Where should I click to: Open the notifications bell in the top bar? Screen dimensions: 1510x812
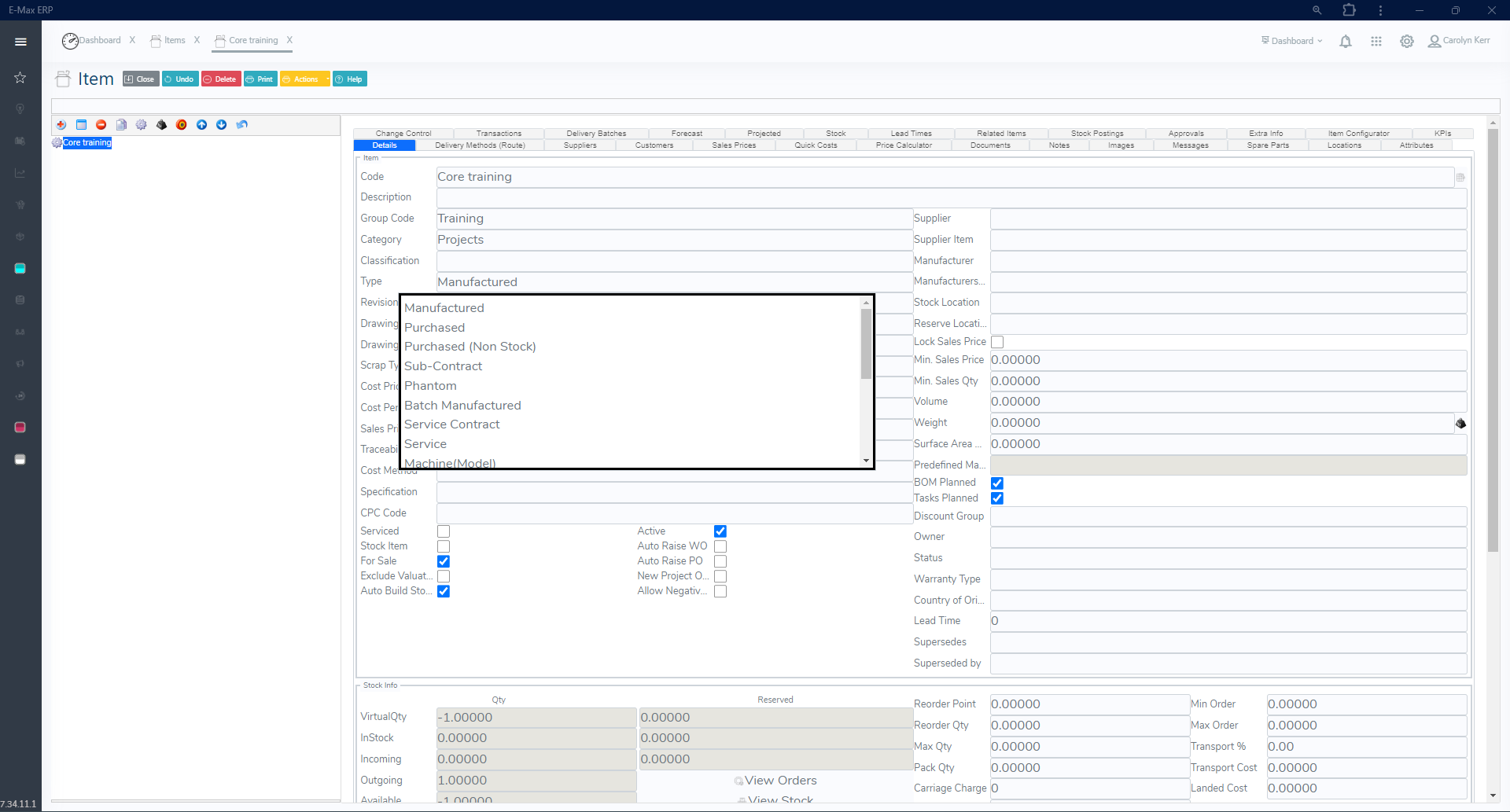tap(1346, 41)
